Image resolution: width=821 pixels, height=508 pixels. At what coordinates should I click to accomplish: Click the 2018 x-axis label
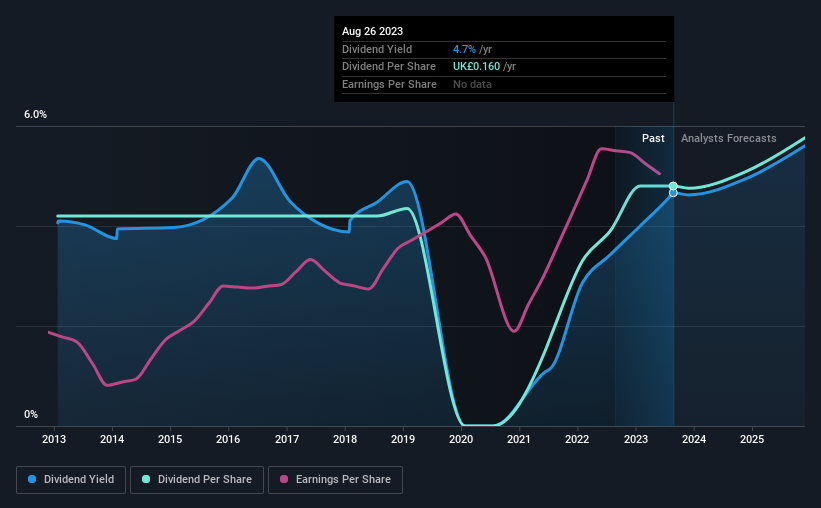pyautogui.click(x=345, y=439)
